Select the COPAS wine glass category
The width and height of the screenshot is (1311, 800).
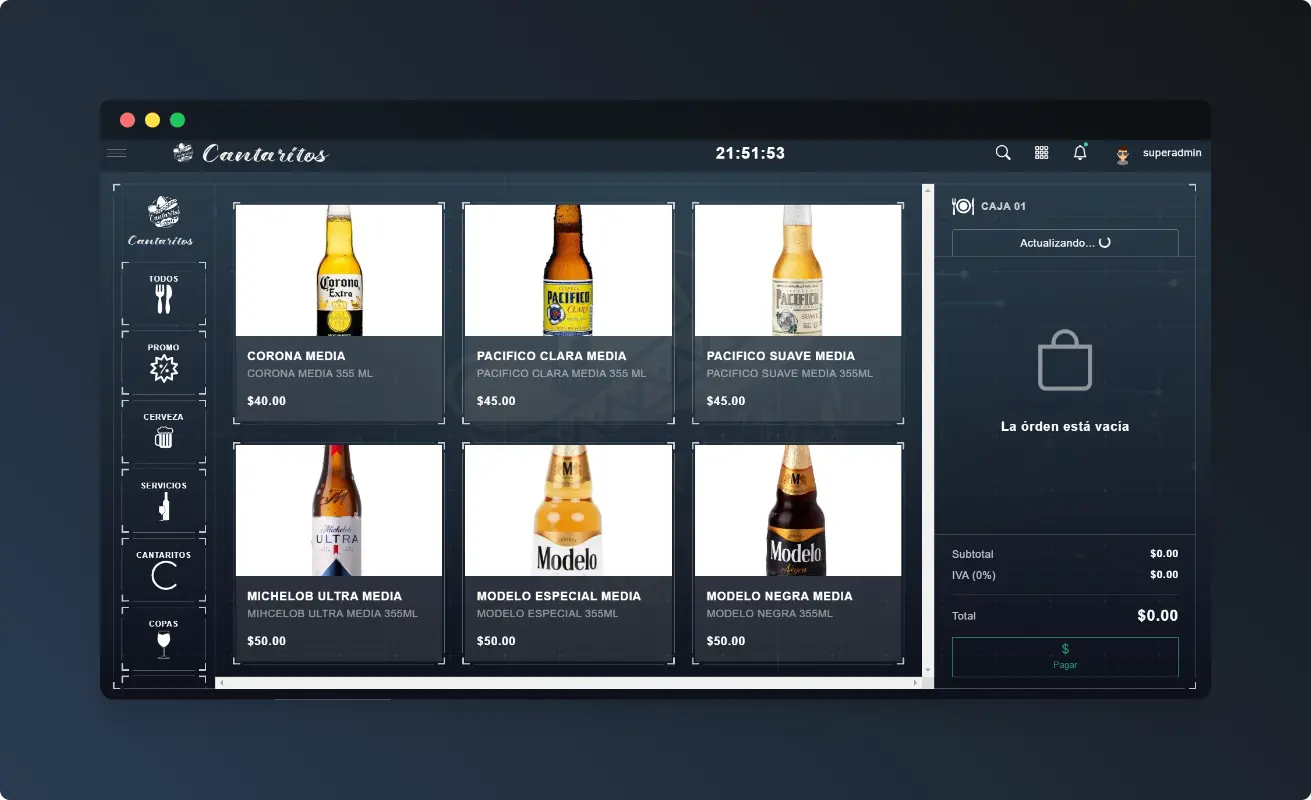click(x=164, y=640)
